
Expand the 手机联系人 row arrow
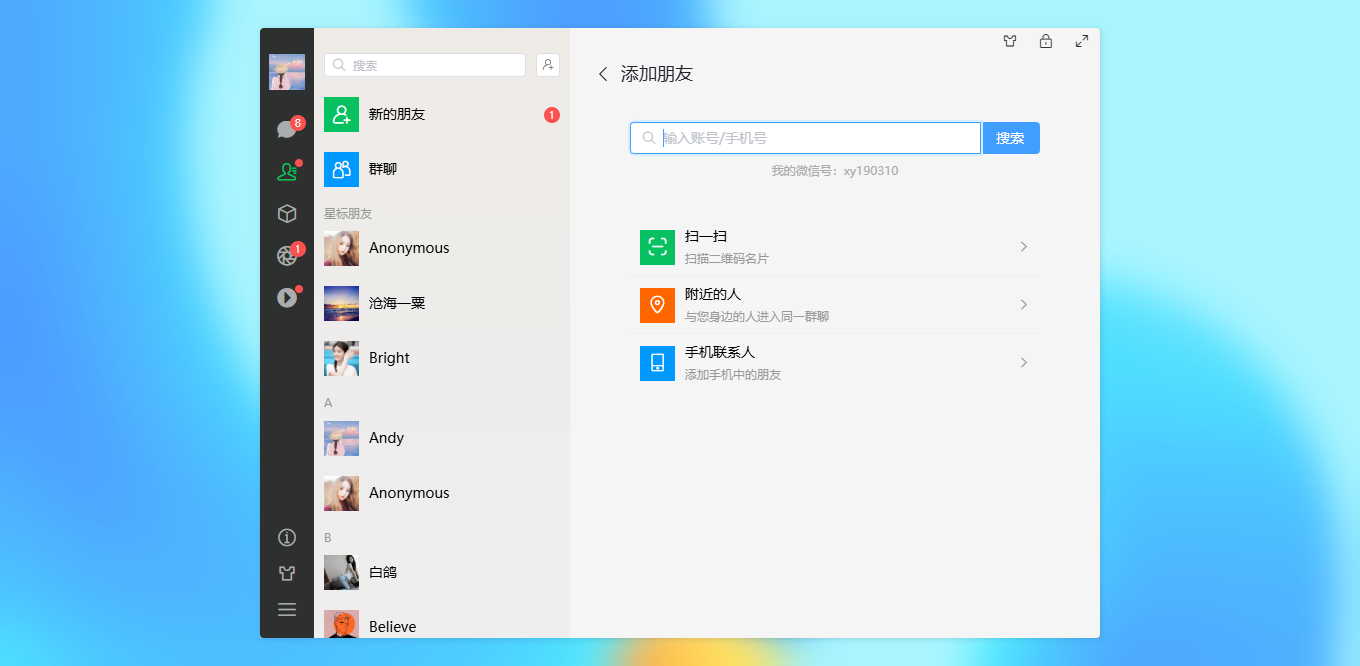coord(1023,363)
